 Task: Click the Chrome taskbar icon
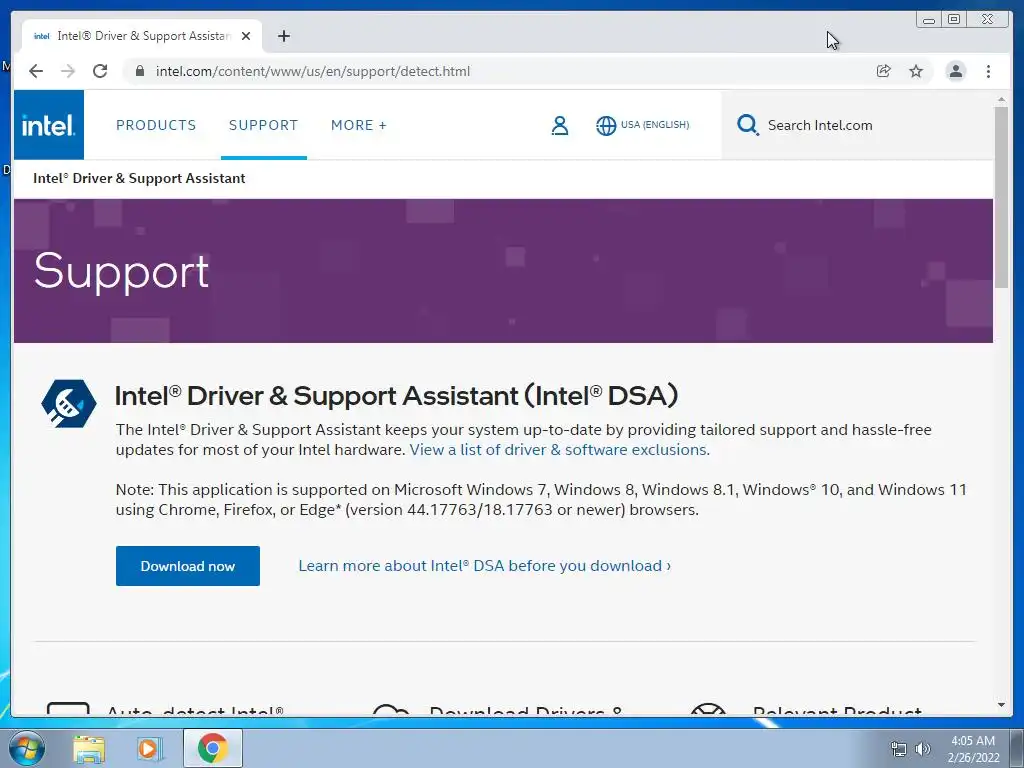coord(212,748)
